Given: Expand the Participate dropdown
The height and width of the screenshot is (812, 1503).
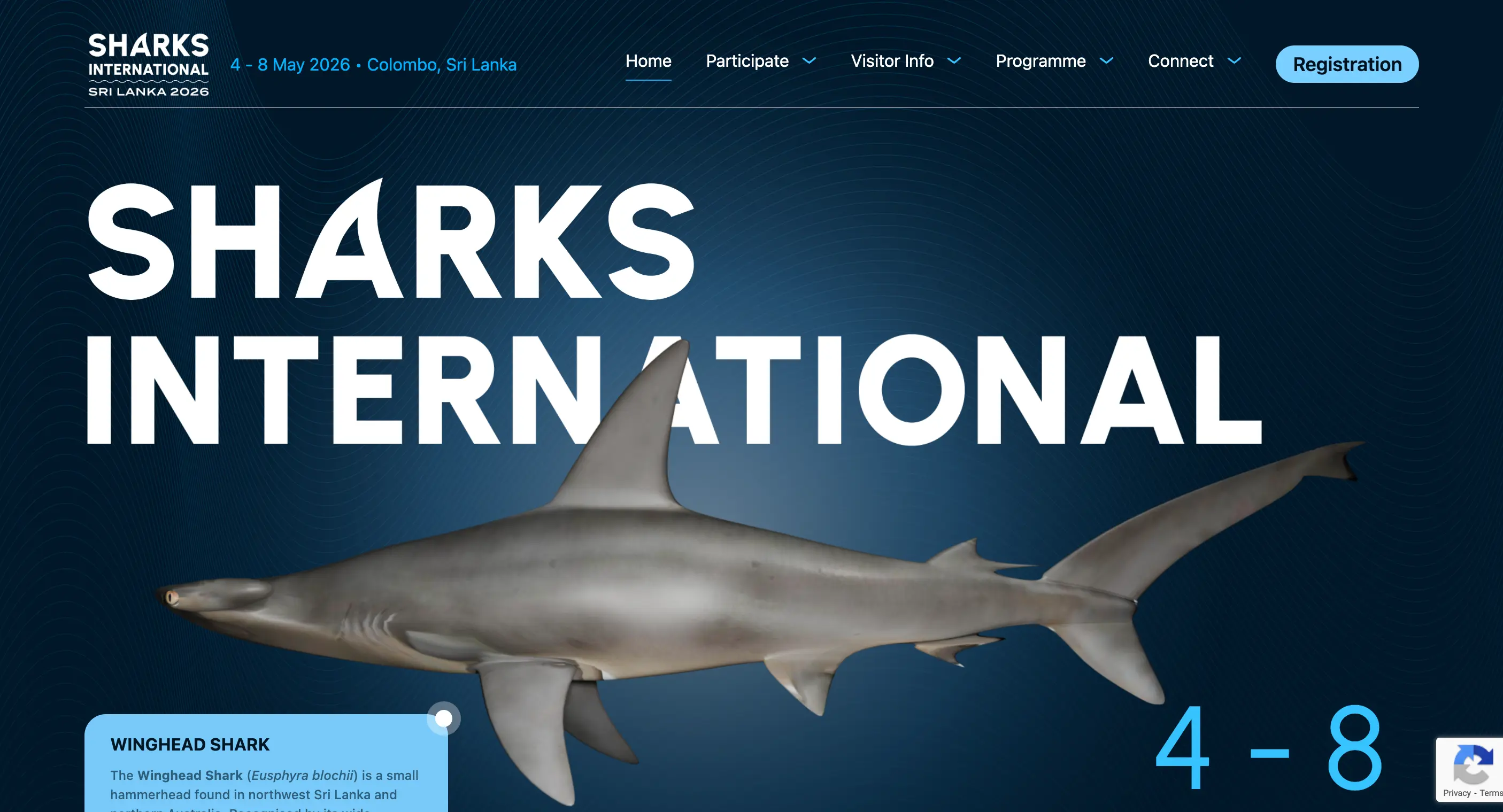Looking at the screenshot, I should pos(810,60).
